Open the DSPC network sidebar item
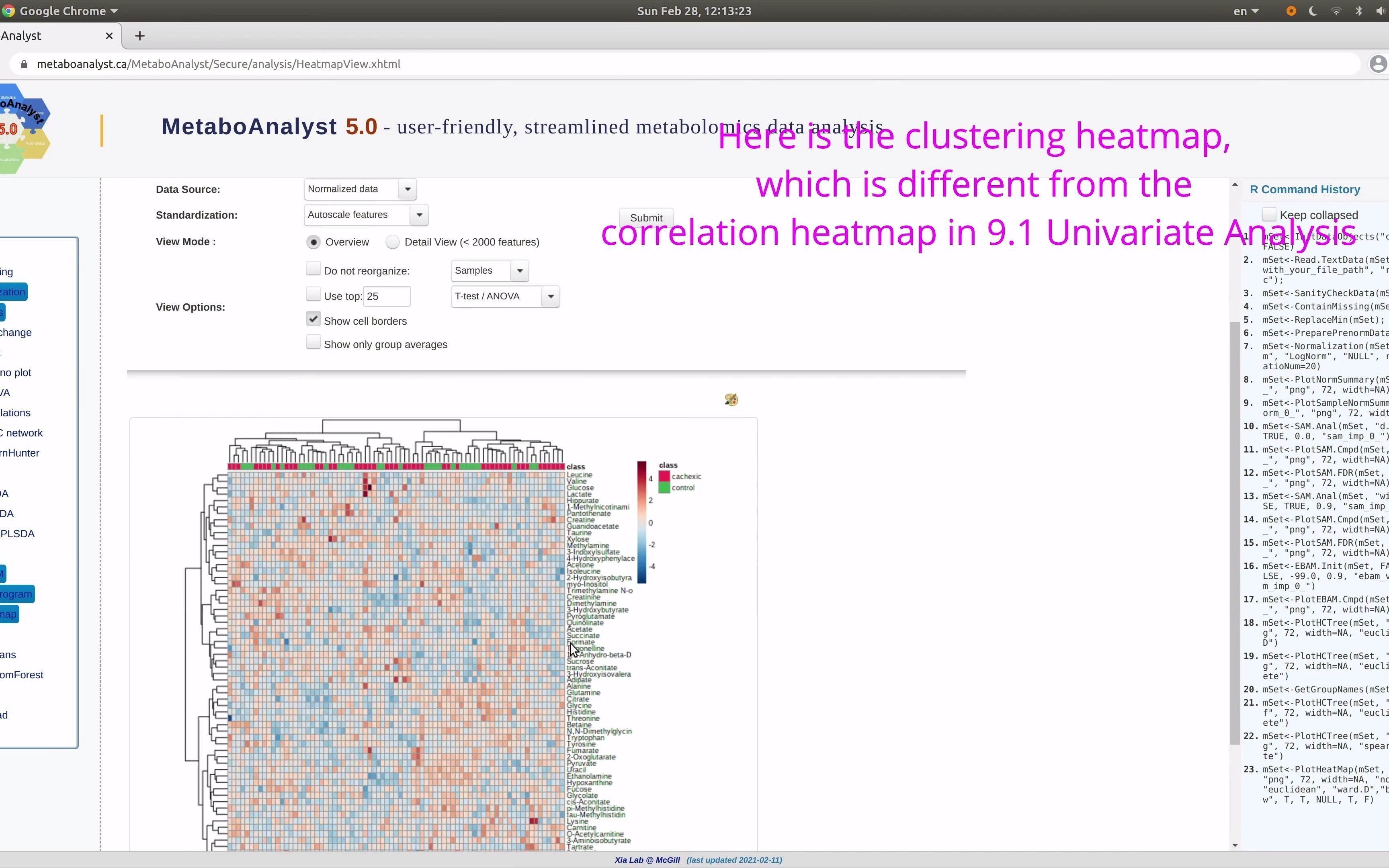This screenshot has height=868, width=1389. click(21, 433)
